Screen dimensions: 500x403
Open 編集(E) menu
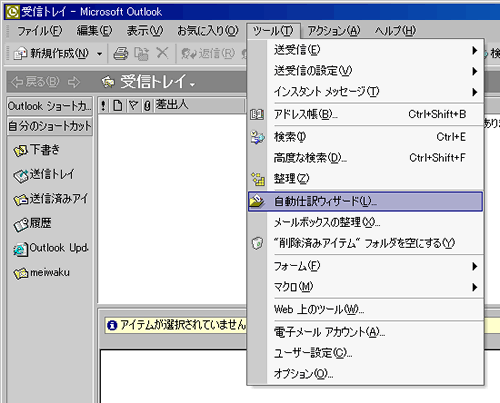pos(95,31)
